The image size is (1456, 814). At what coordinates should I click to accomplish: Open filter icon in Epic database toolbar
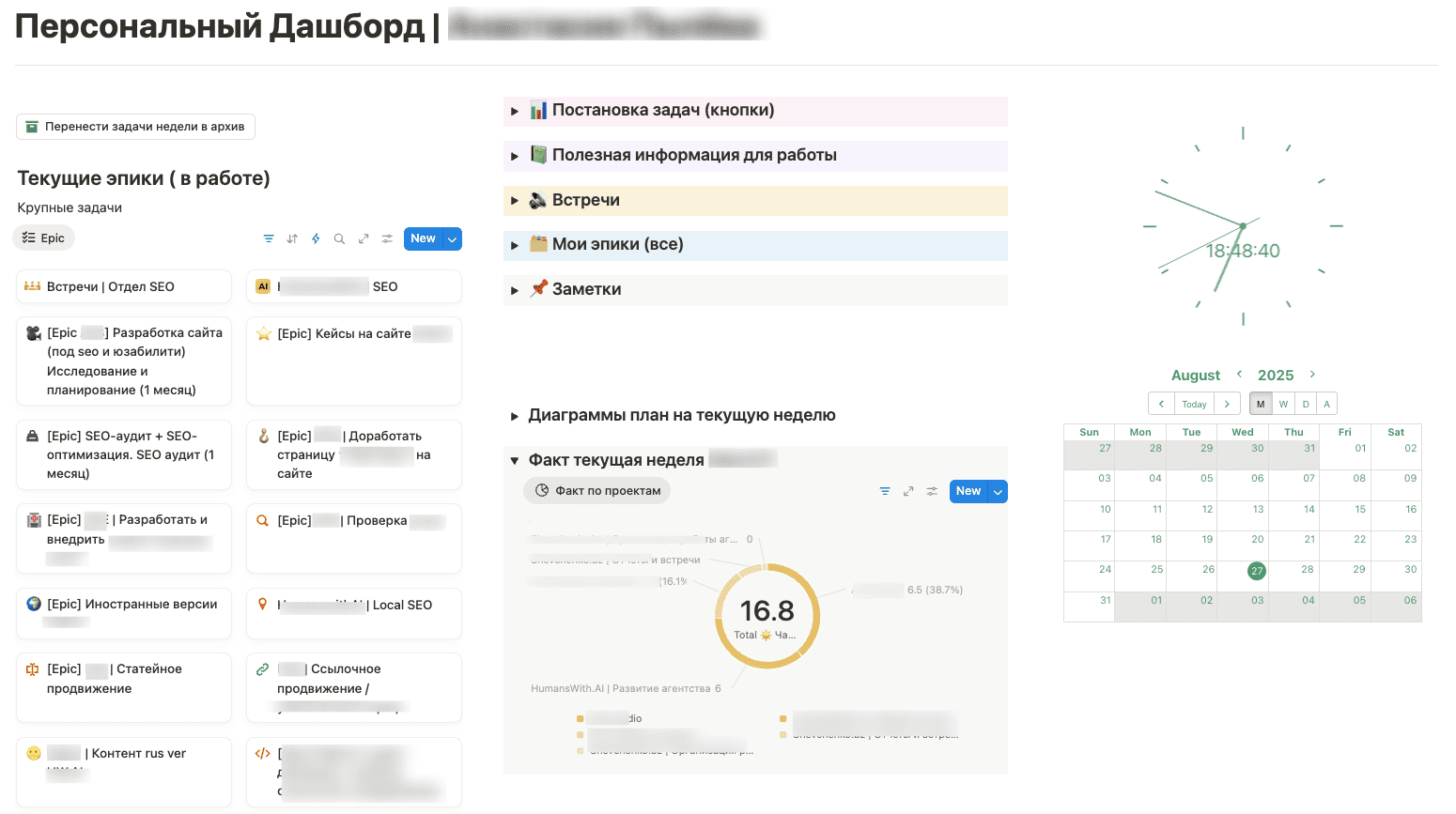(269, 238)
